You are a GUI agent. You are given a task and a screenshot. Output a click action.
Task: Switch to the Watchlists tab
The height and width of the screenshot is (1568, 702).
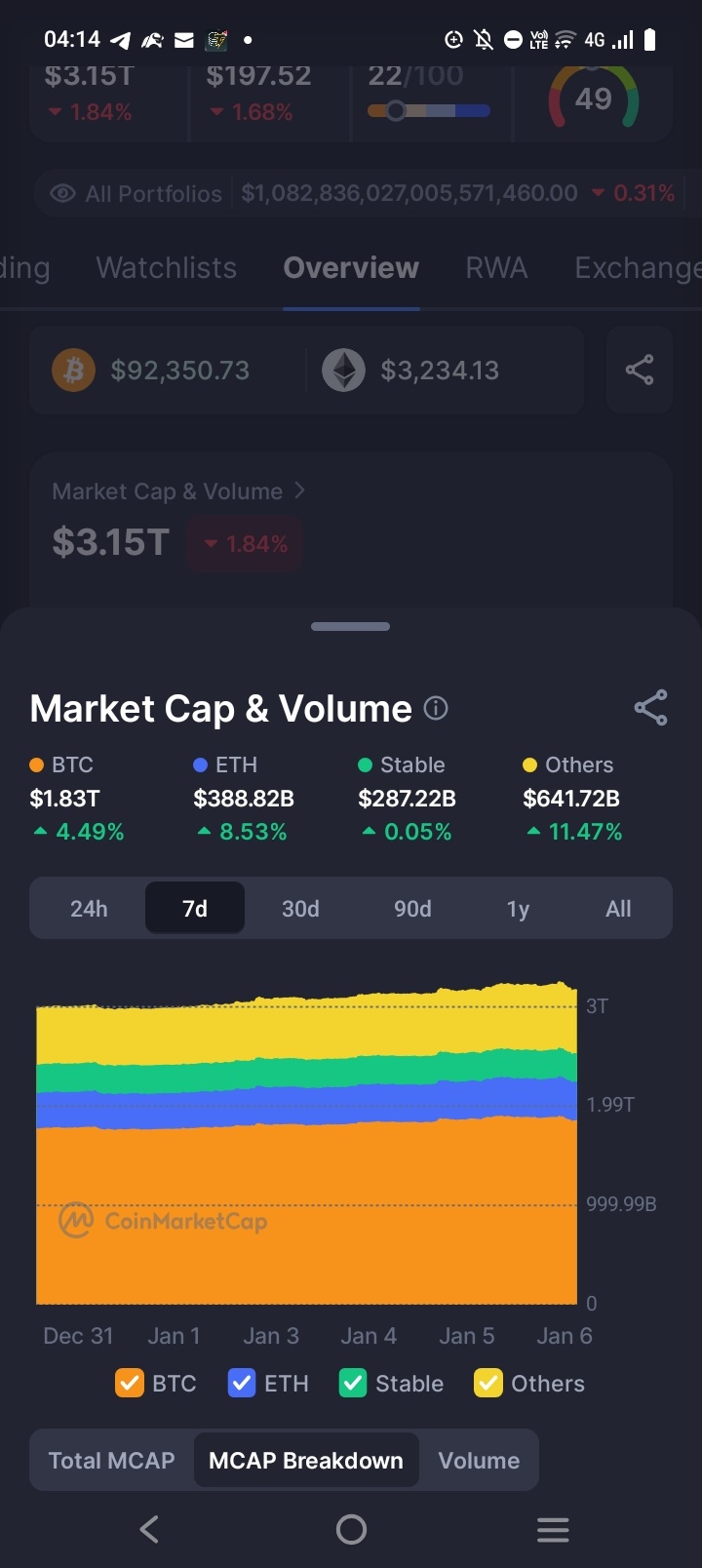(x=167, y=268)
